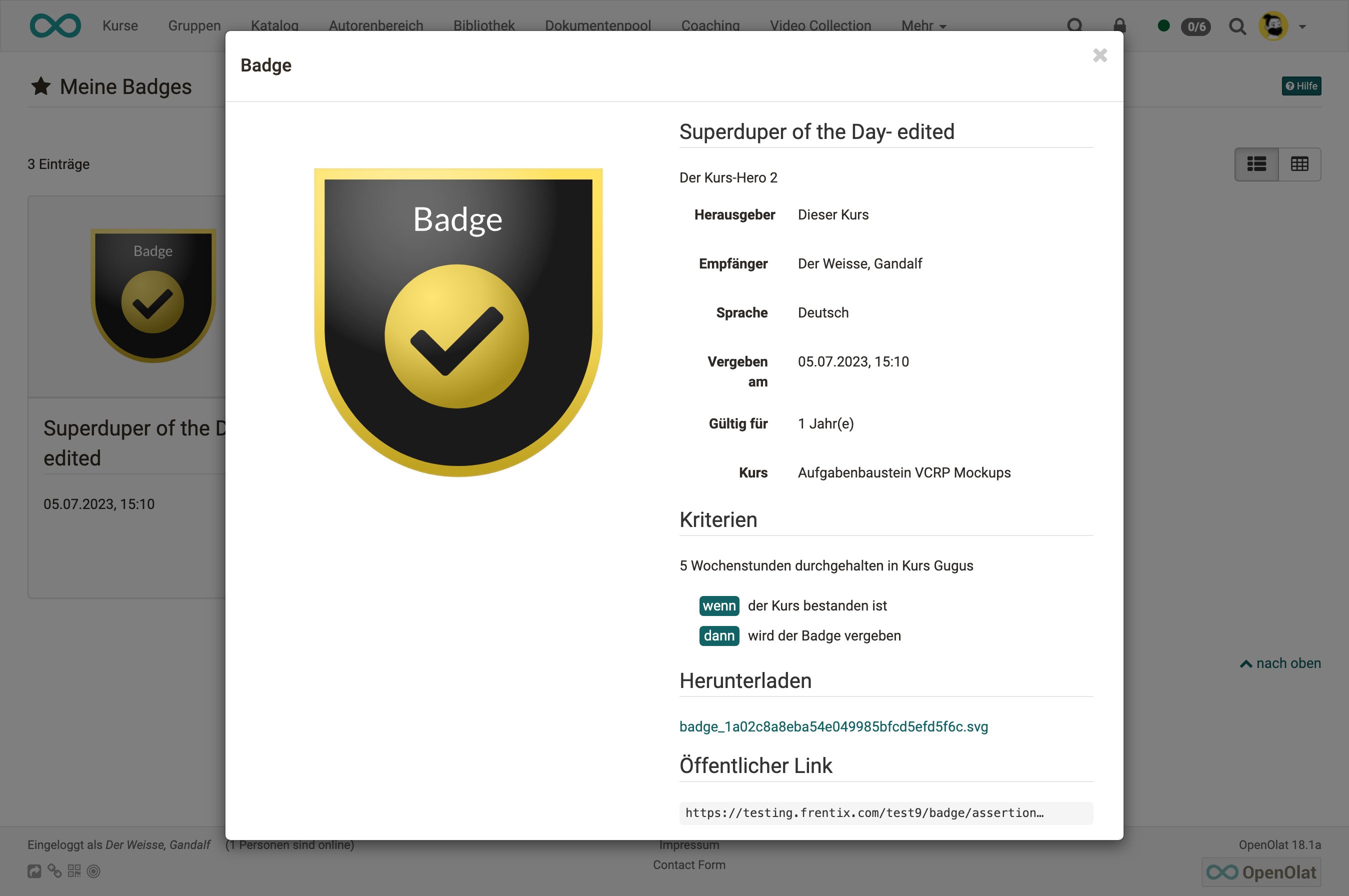Click the lock icon in the header
The image size is (1349, 896).
tap(1120, 25)
